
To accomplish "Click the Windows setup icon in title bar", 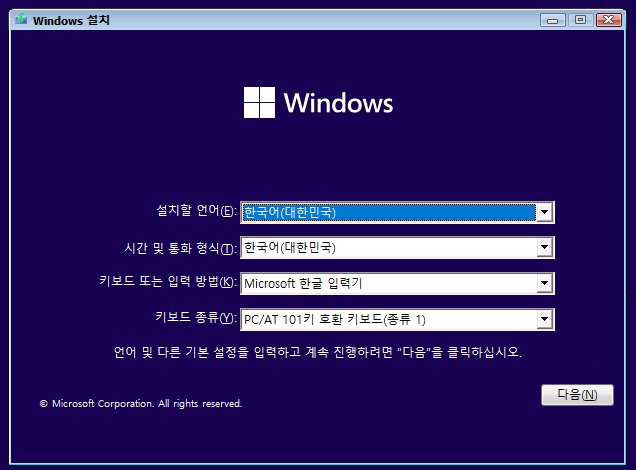I will click(21, 19).
